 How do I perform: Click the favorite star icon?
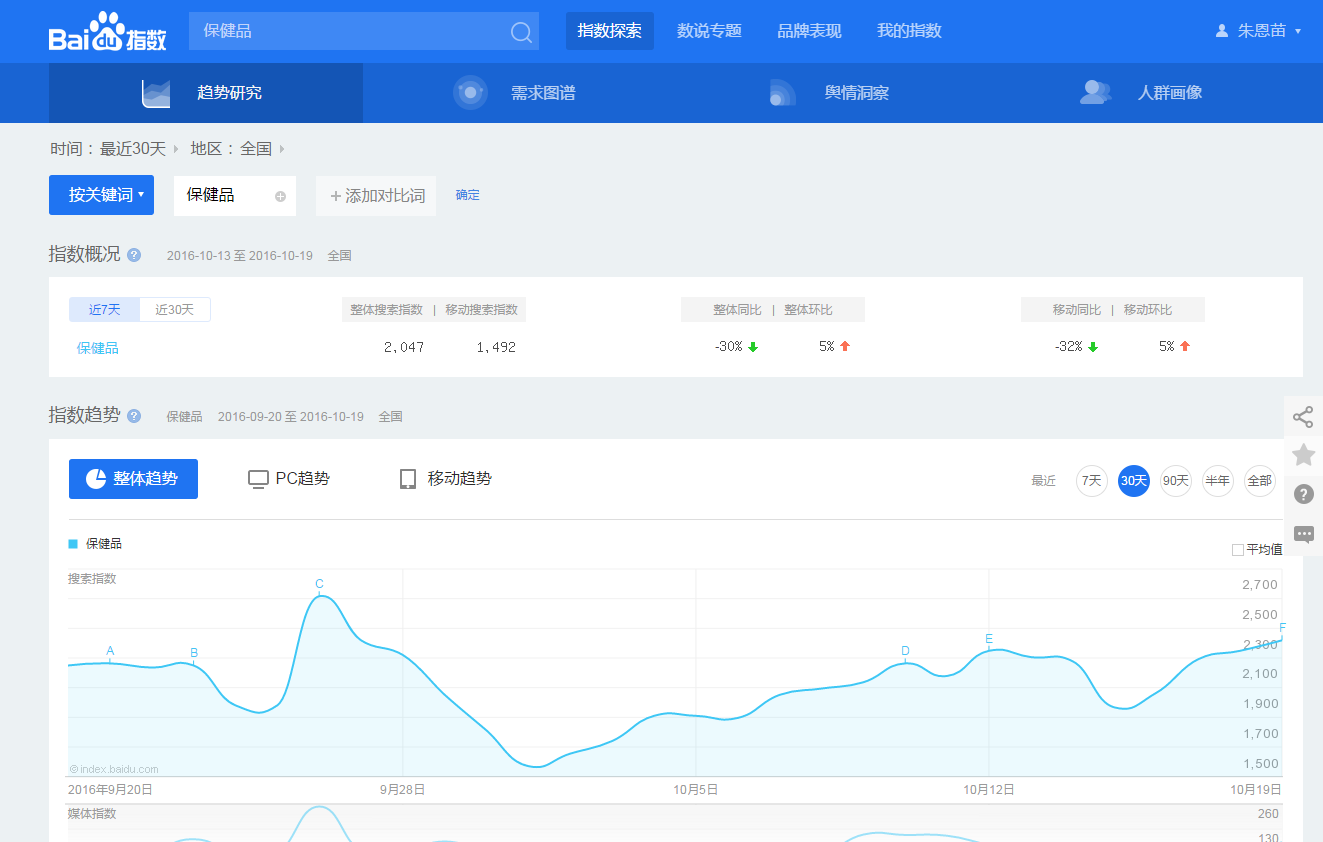[1303, 455]
